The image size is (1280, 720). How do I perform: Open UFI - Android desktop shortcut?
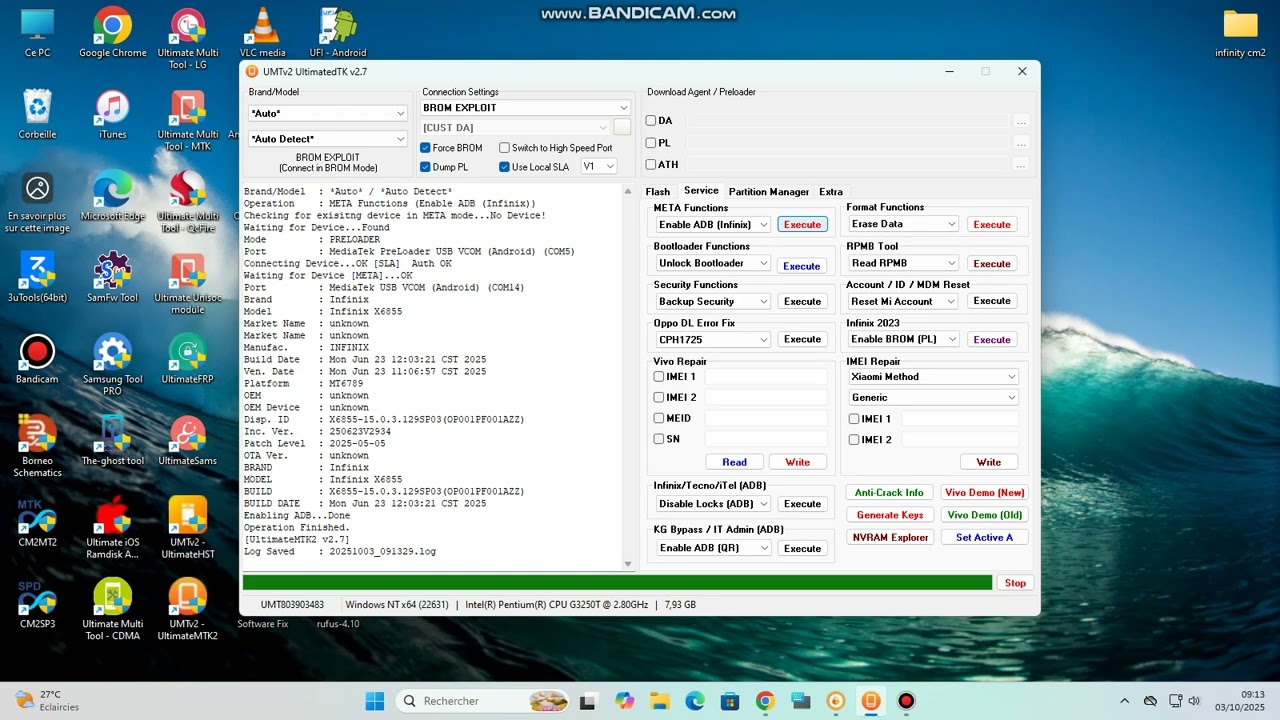pos(338,32)
